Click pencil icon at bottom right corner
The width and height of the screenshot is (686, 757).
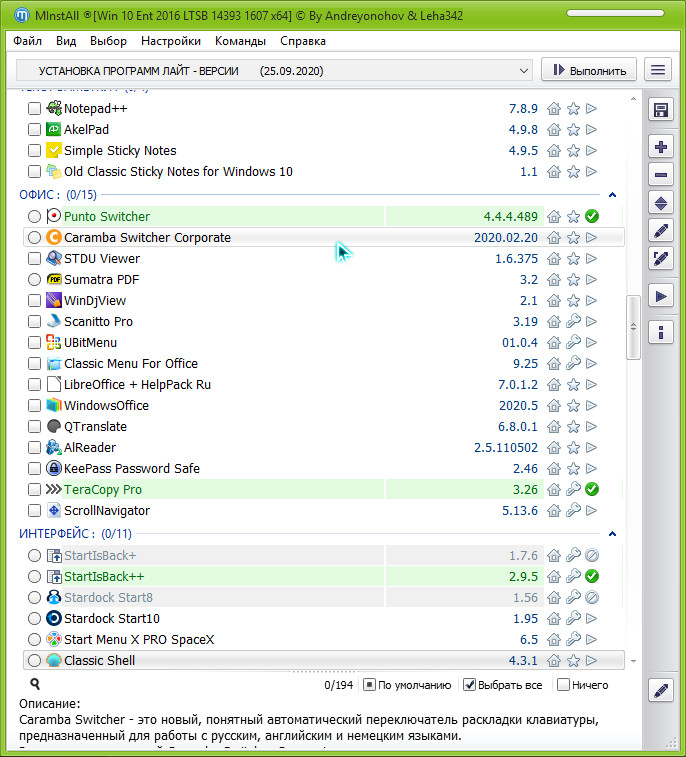(660, 691)
